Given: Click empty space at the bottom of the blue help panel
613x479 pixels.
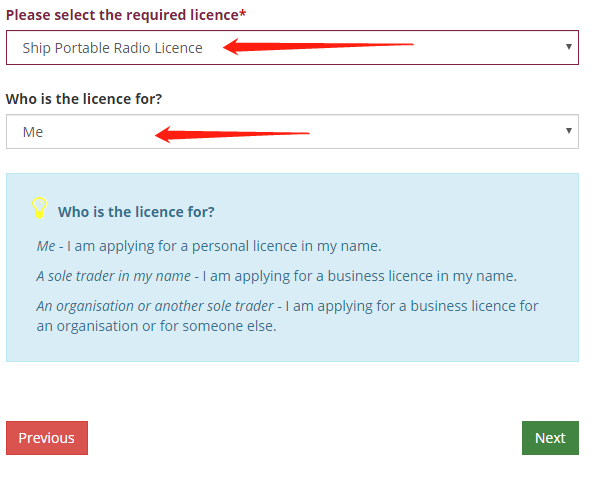Looking at the screenshot, I should pos(292,349).
